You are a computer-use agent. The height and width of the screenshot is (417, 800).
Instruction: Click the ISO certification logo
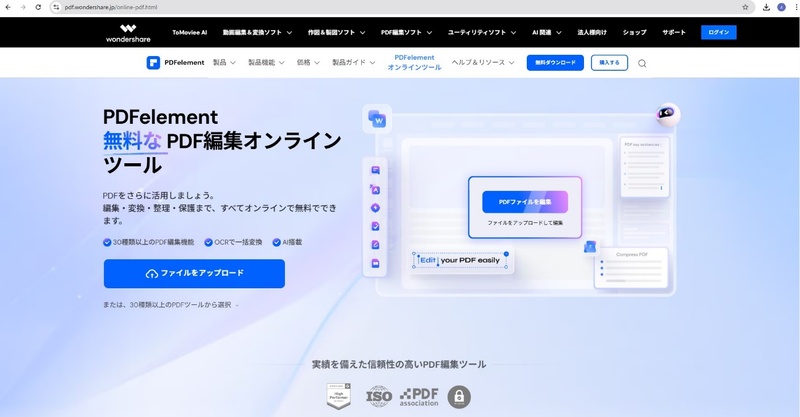[379, 397]
